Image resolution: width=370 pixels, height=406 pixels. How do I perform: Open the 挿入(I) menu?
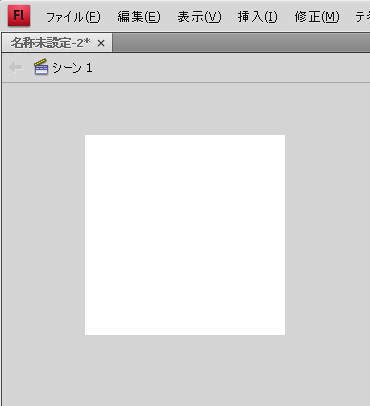coord(257,17)
